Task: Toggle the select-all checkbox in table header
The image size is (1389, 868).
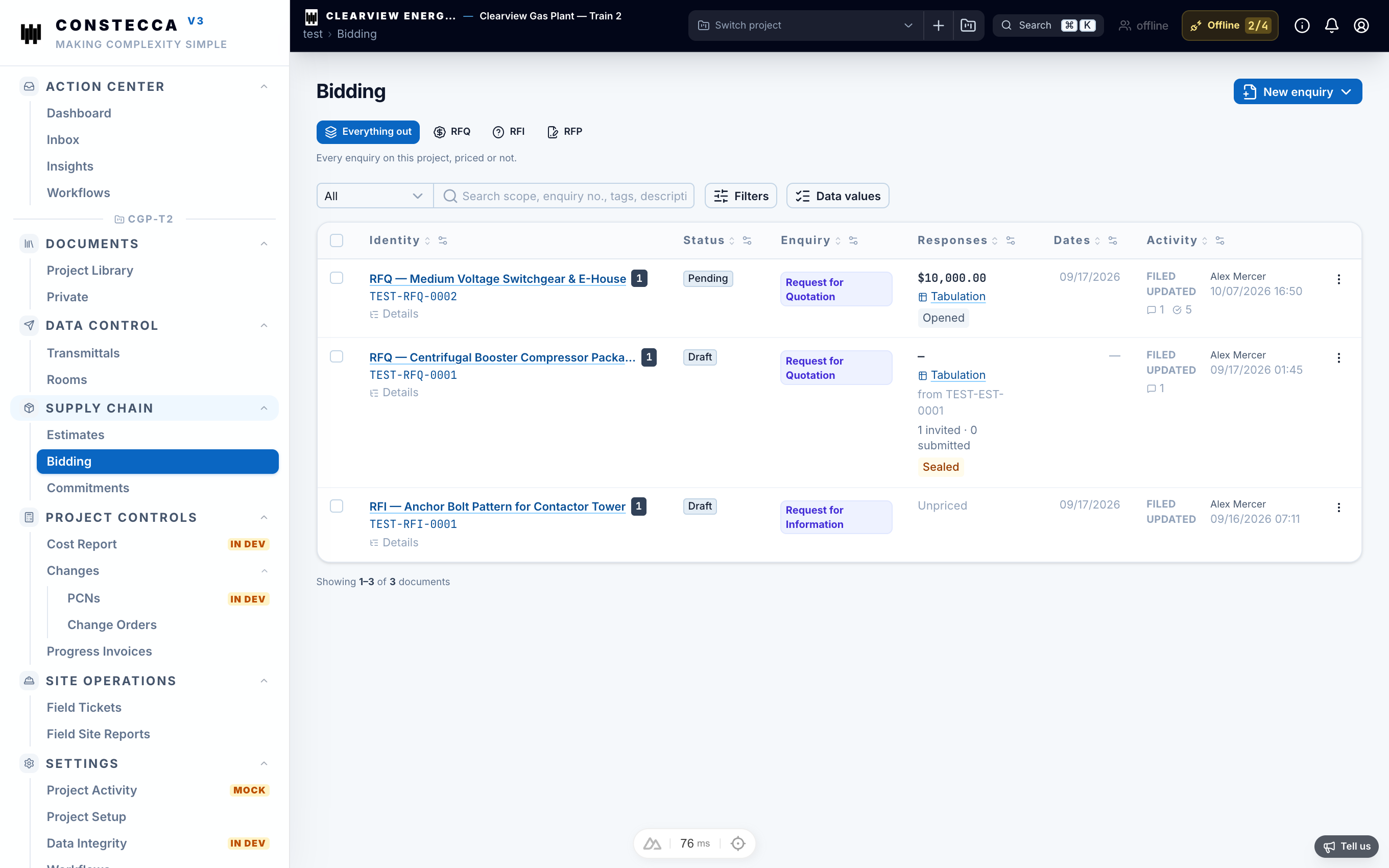Action: tap(337, 240)
